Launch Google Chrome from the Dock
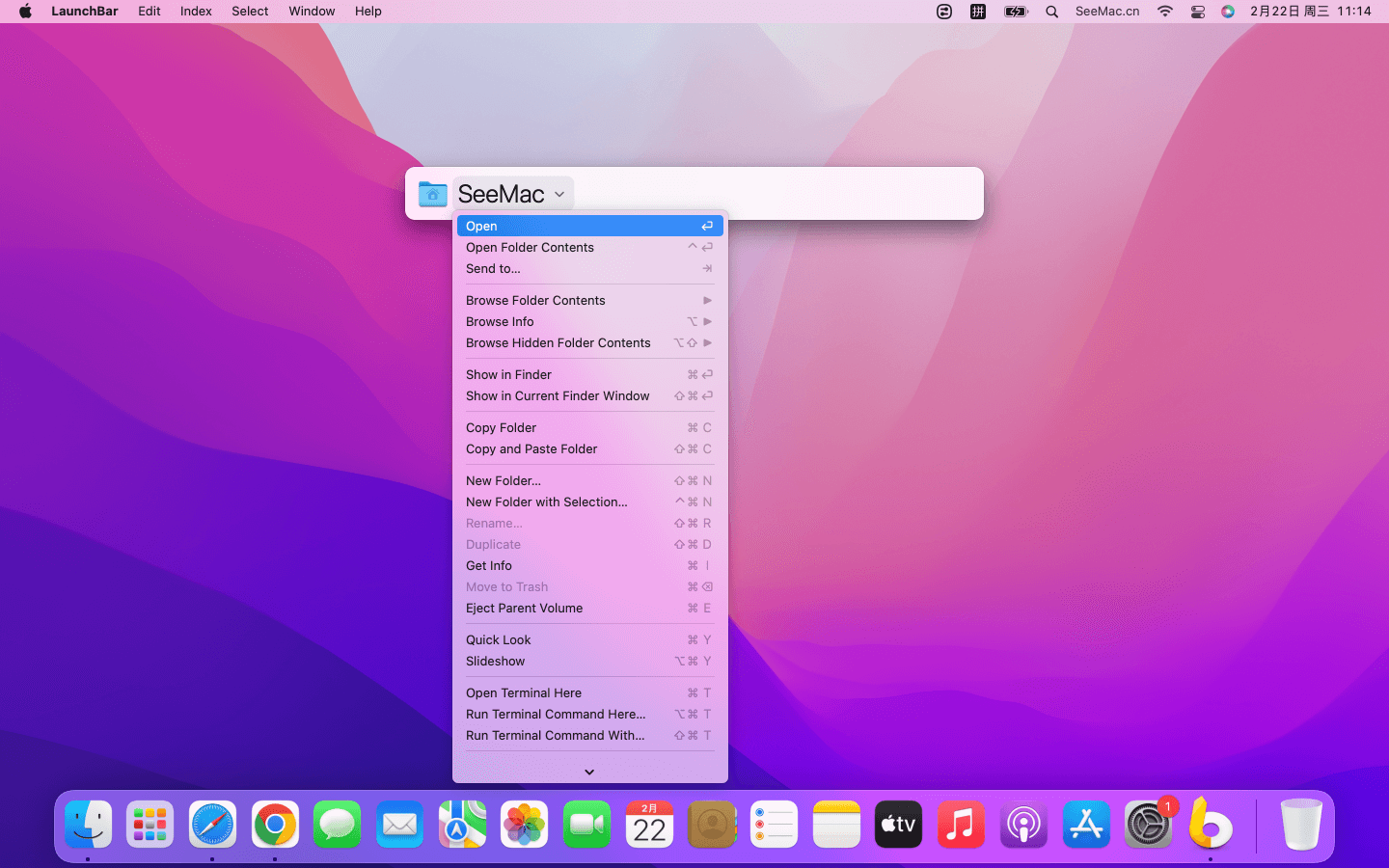This screenshot has height=868, width=1389. pyautogui.click(x=275, y=825)
